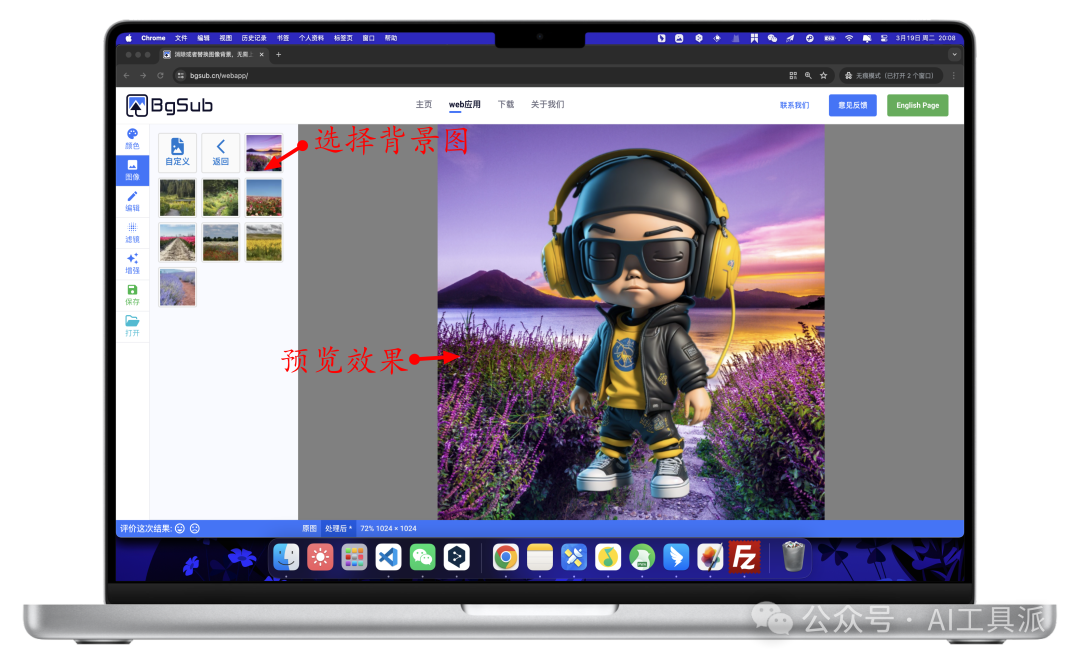Screen dimensions: 1080x663
Task: Open Notes from the dock
Action: point(540,556)
